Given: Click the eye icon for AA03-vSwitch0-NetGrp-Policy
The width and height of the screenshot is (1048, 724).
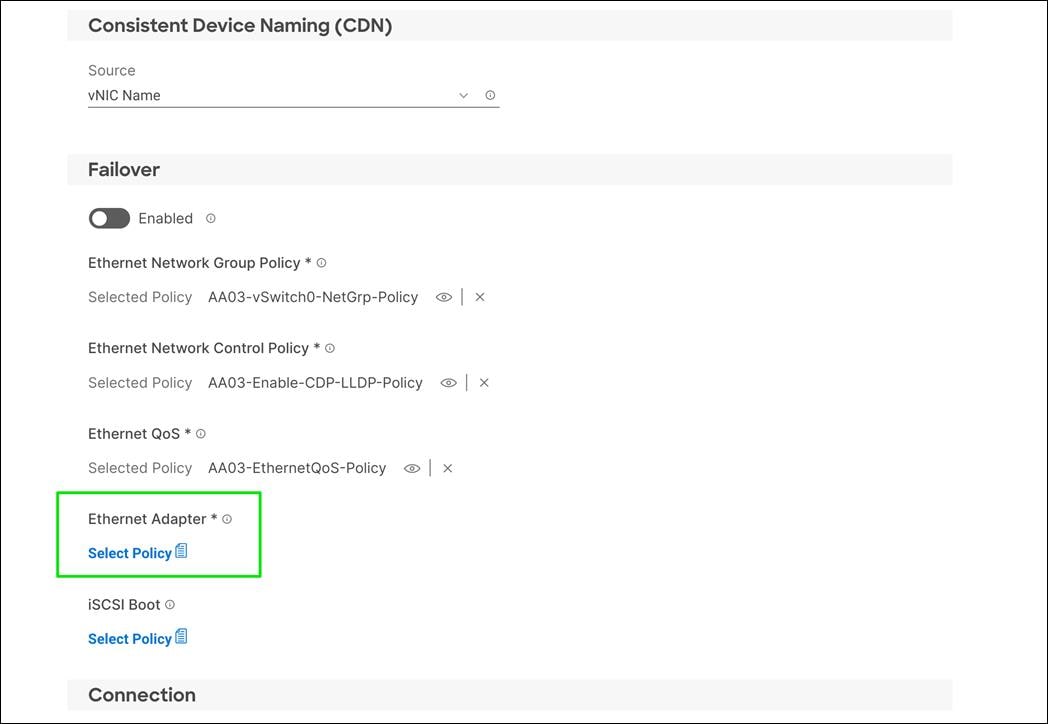Looking at the screenshot, I should coord(443,297).
